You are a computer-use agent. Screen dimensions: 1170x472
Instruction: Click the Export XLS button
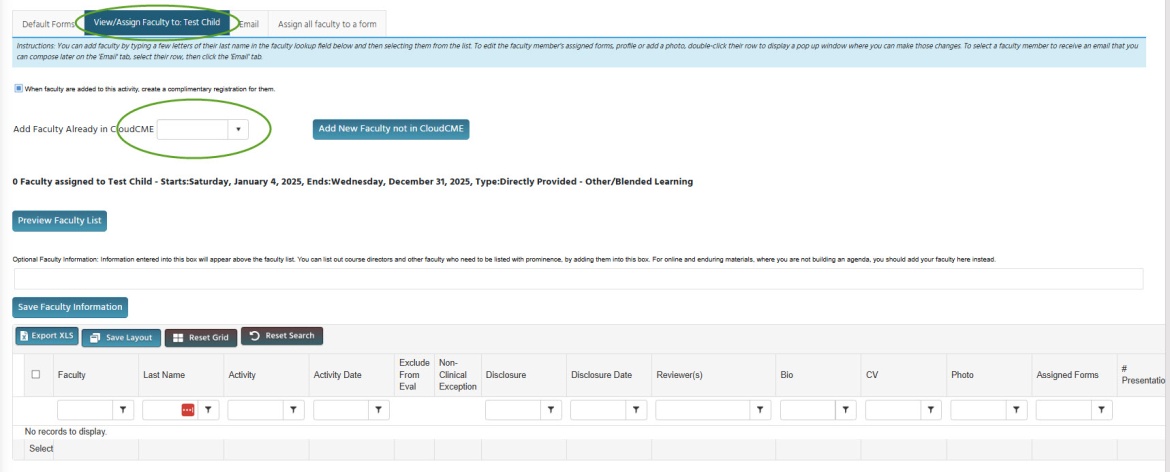[x=45, y=337]
